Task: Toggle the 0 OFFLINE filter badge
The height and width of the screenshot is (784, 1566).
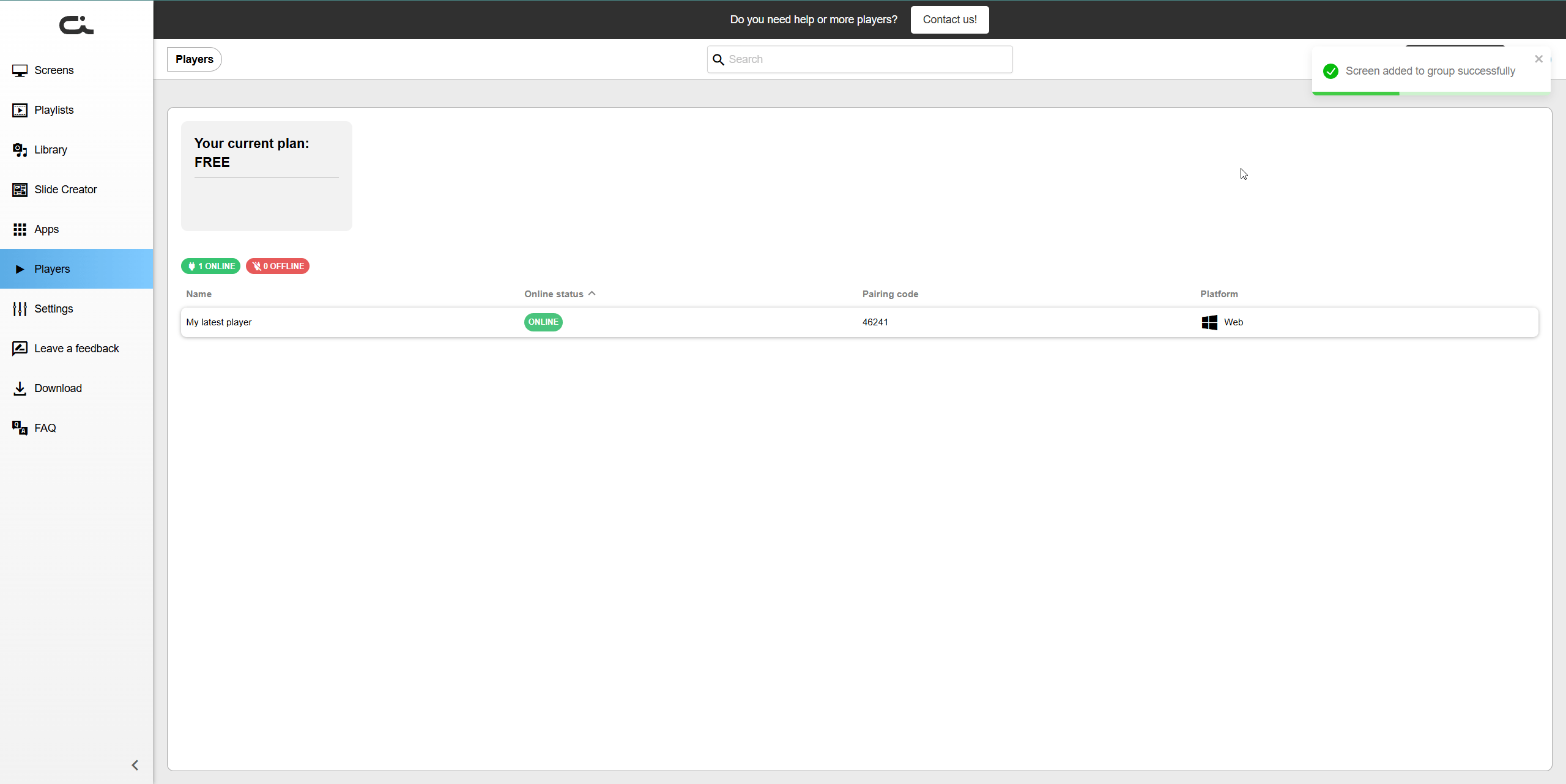Action: tap(278, 266)
